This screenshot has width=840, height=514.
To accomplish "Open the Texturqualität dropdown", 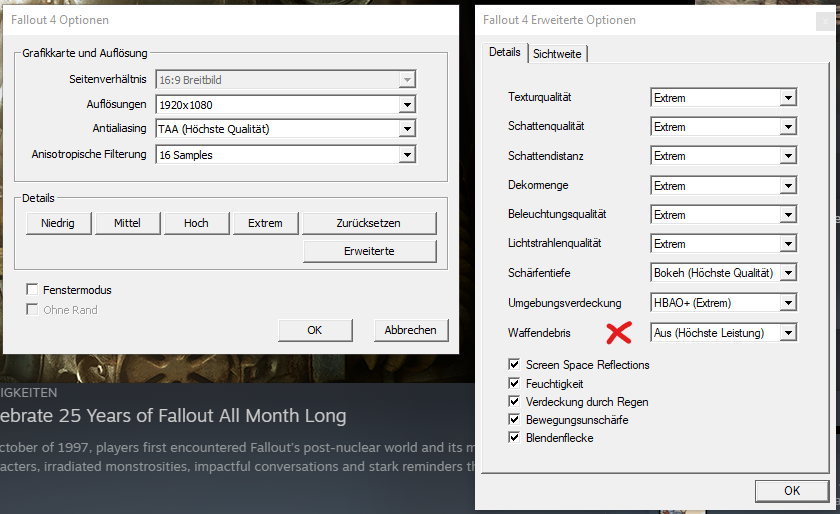I will (x=723, y=98).
